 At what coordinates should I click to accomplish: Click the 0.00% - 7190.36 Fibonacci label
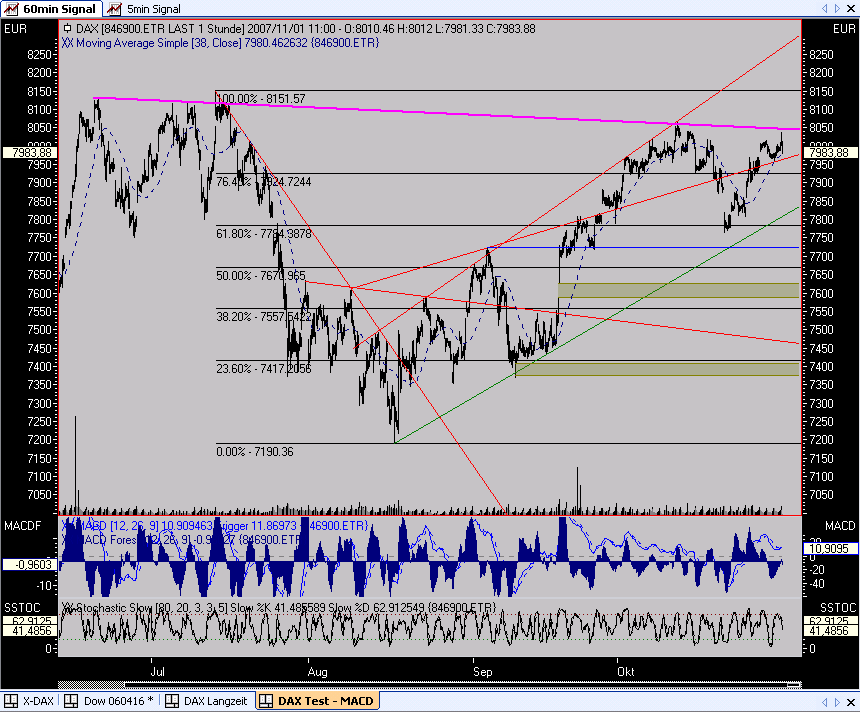click(x=254, y=451)
